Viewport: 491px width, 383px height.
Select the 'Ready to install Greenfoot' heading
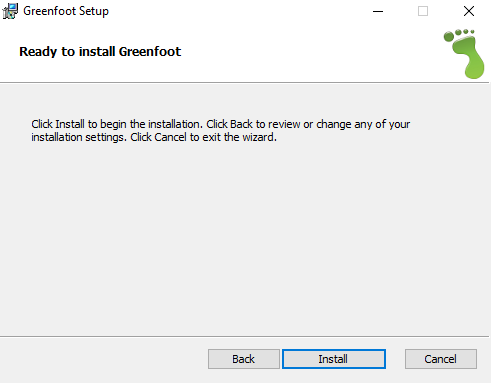(100, 52)
